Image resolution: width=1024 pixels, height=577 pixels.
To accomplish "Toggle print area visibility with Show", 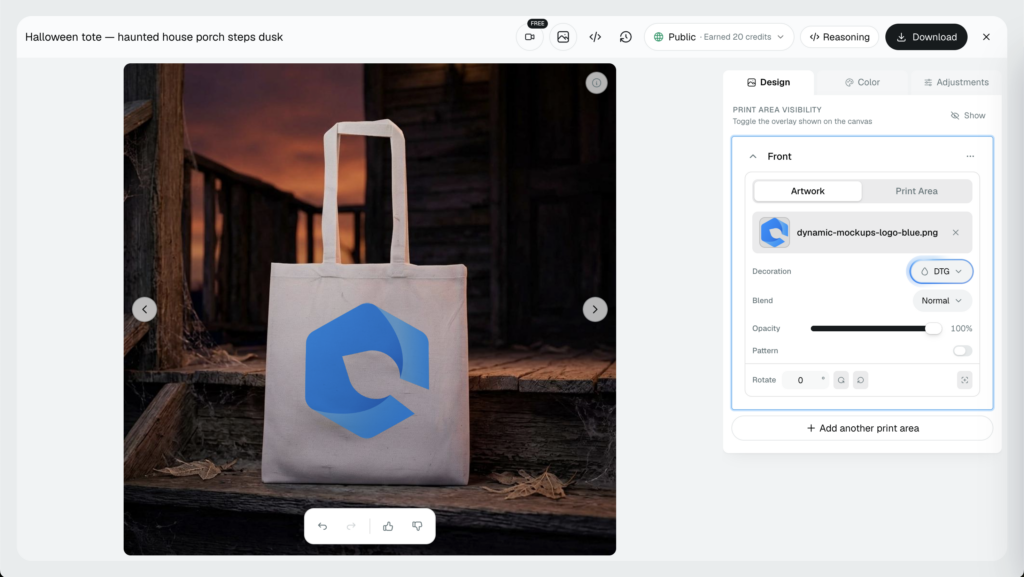I will (x=968, y=116).
